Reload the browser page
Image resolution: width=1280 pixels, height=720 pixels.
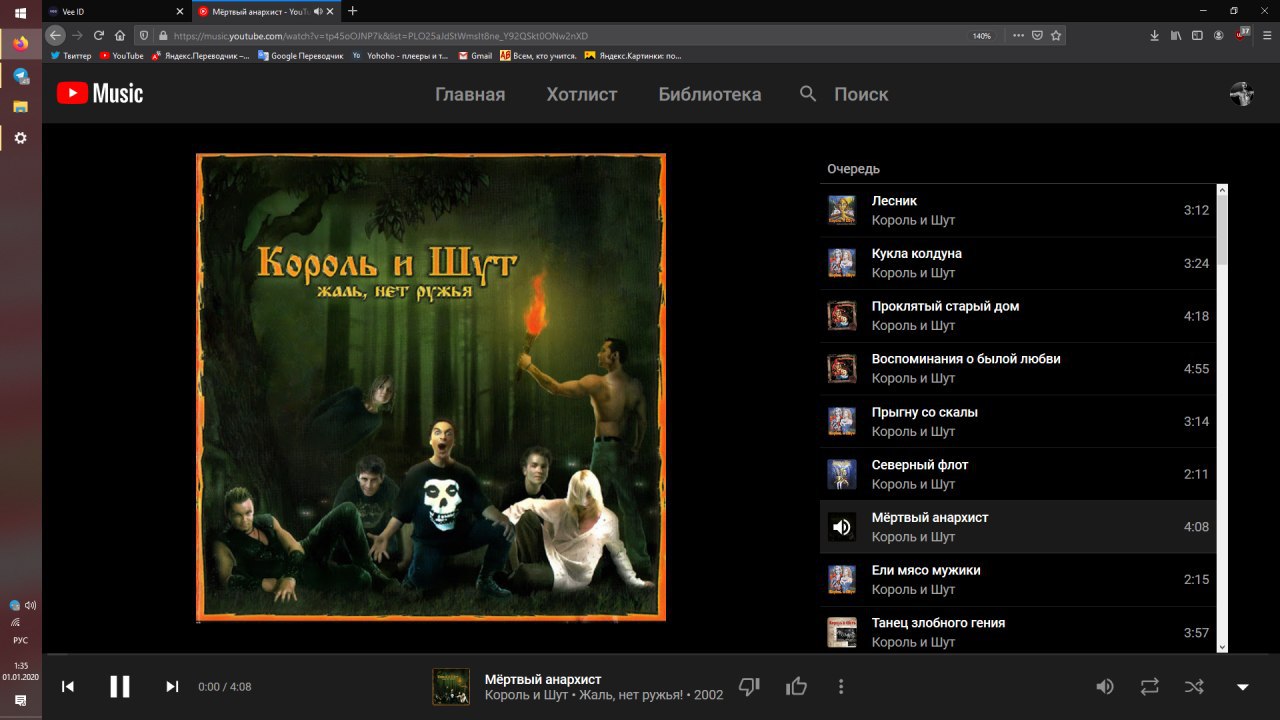[x=98, y=35]
